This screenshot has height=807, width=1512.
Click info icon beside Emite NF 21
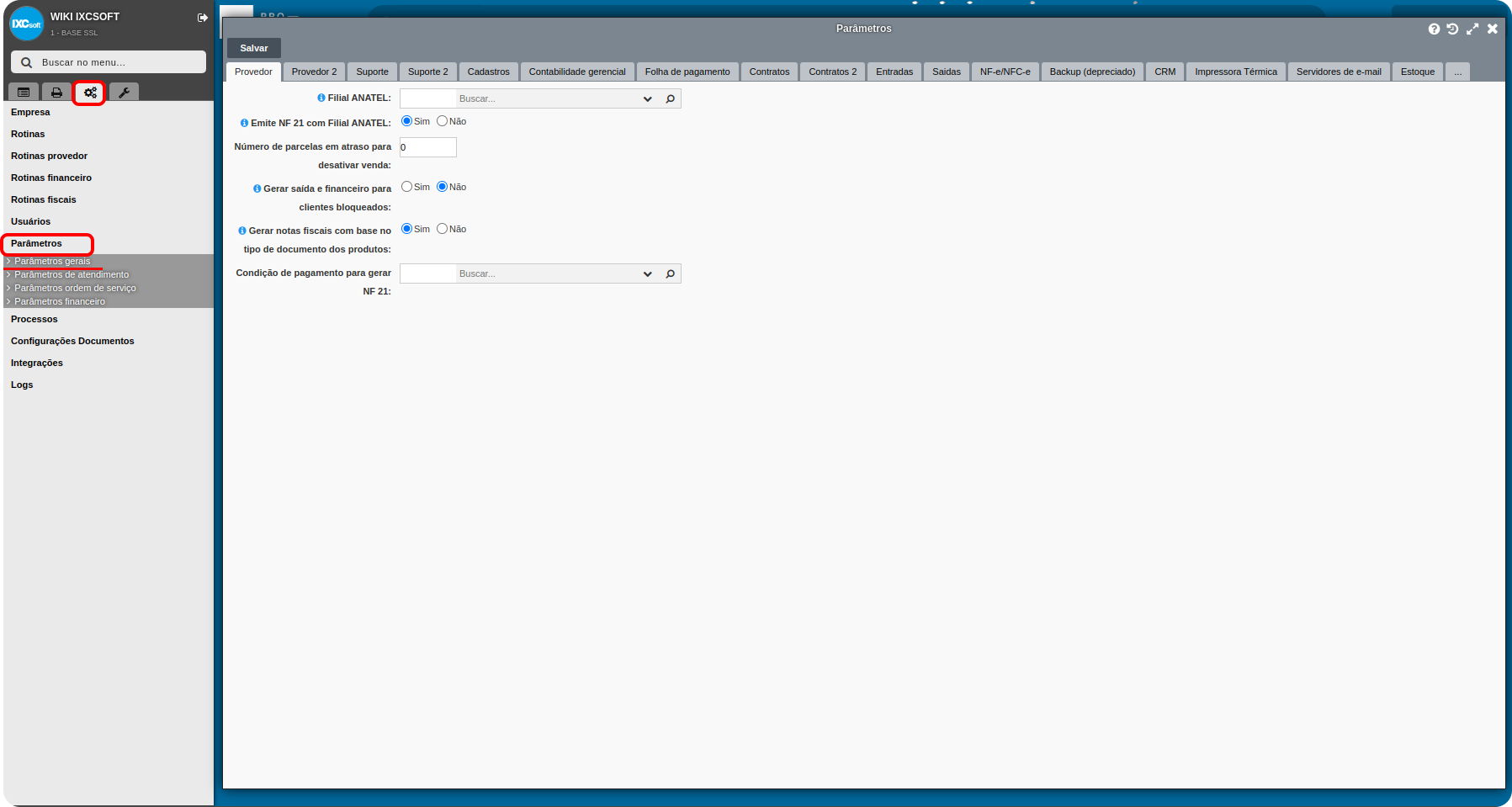click(x=244, y=123)
